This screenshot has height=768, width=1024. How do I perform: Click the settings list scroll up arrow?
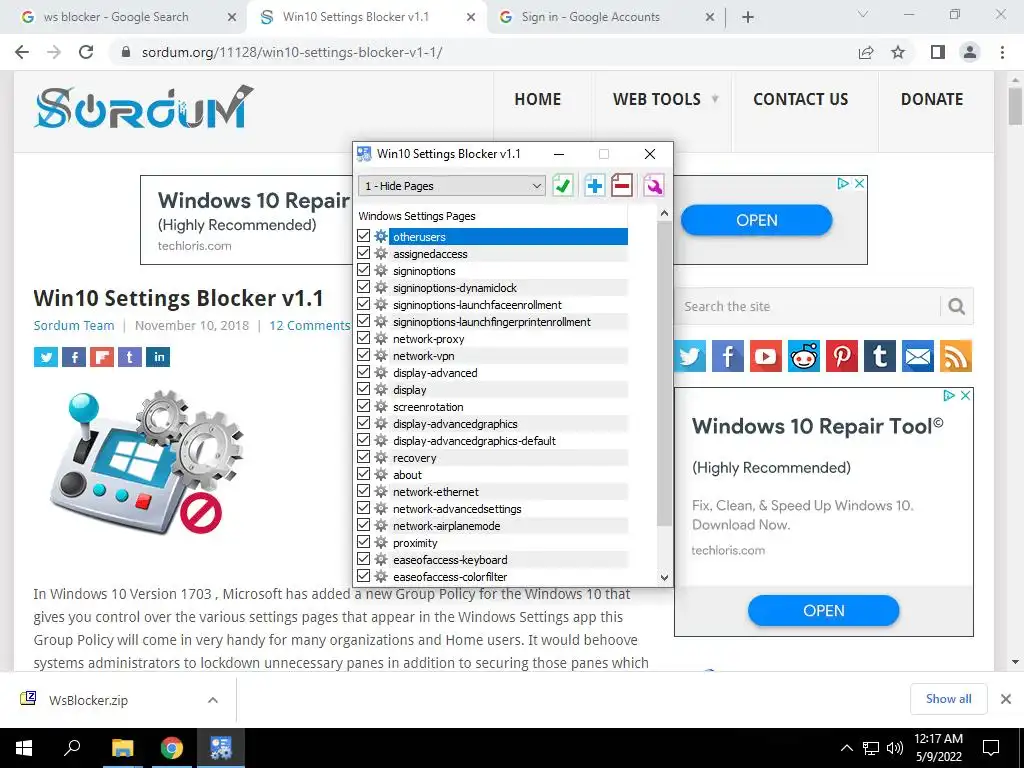tap(664, 214)
